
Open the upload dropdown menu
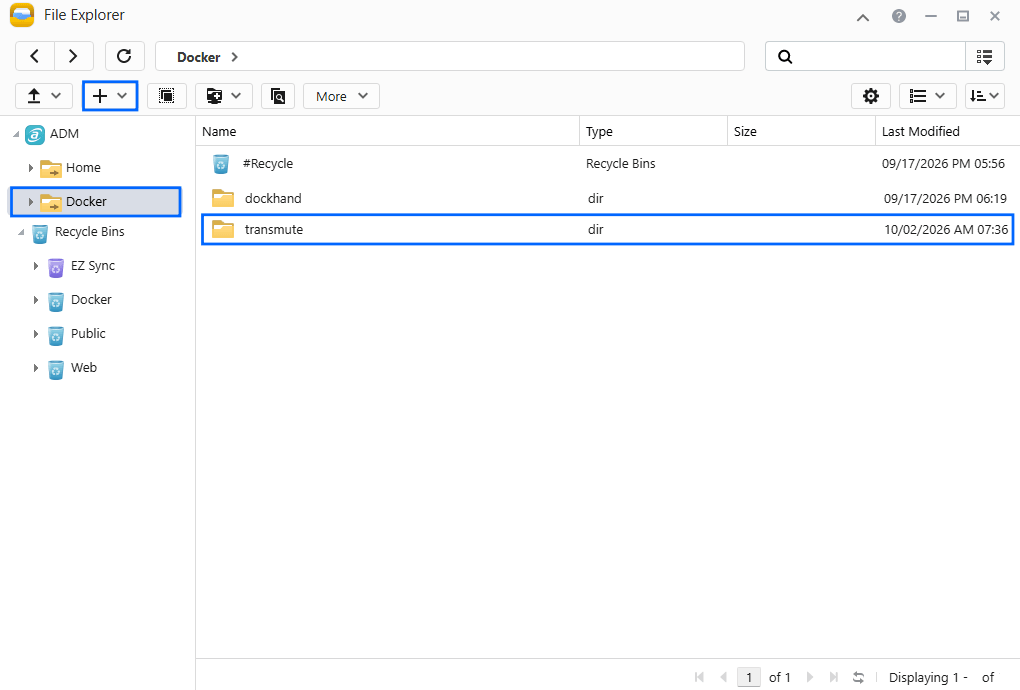[x=44, y=96]
